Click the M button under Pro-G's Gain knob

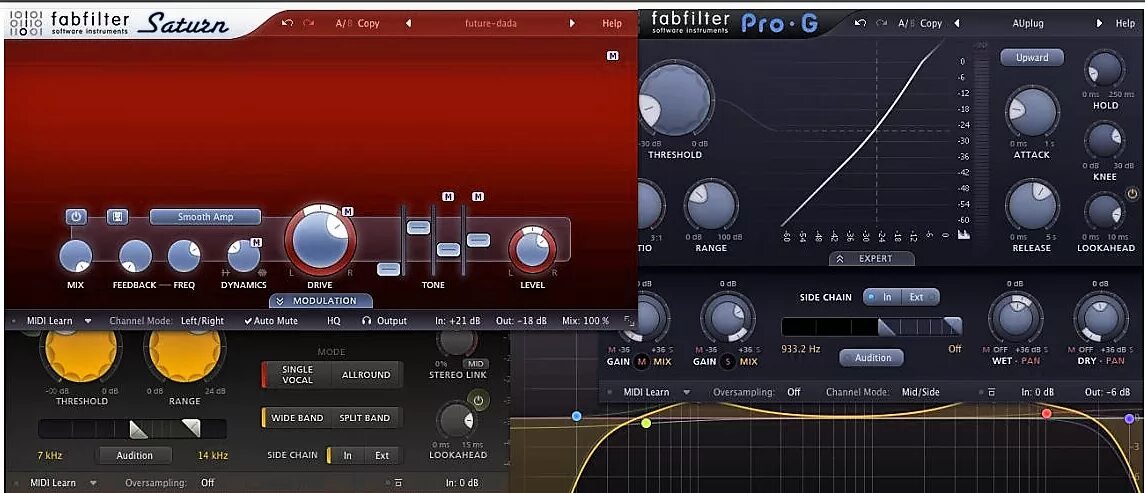642,362
